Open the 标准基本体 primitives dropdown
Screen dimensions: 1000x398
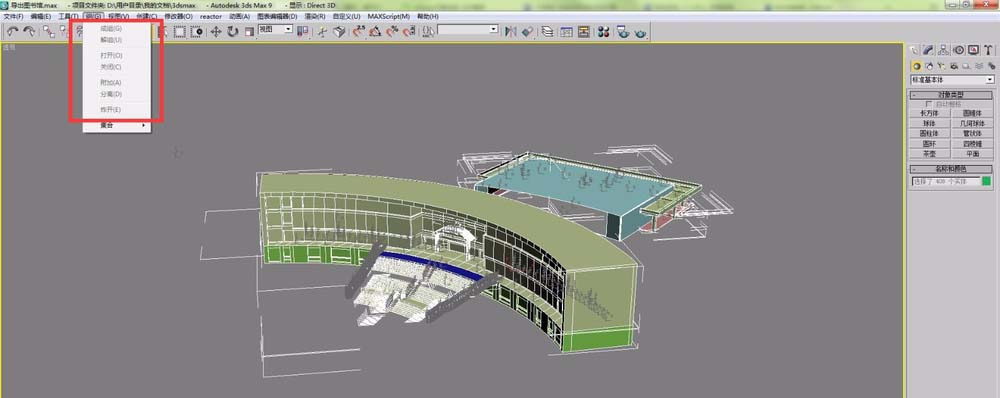pyautogui.click(x=952, y=80)
